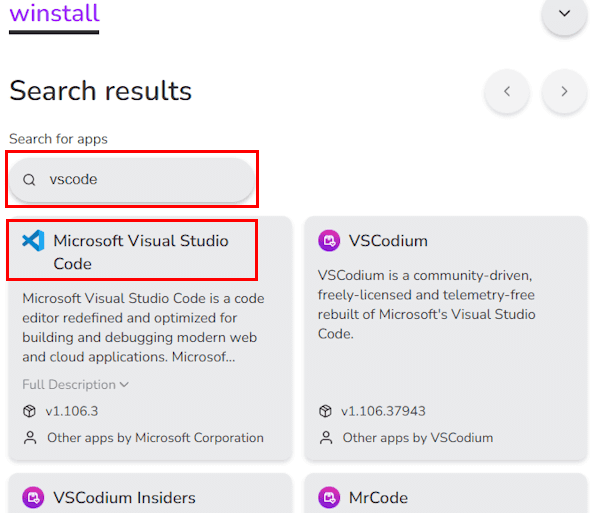The height and width of the screenshot is (513, 600).
Task: Click the magnifier icon in search bar
Action: tap(30, 180)
